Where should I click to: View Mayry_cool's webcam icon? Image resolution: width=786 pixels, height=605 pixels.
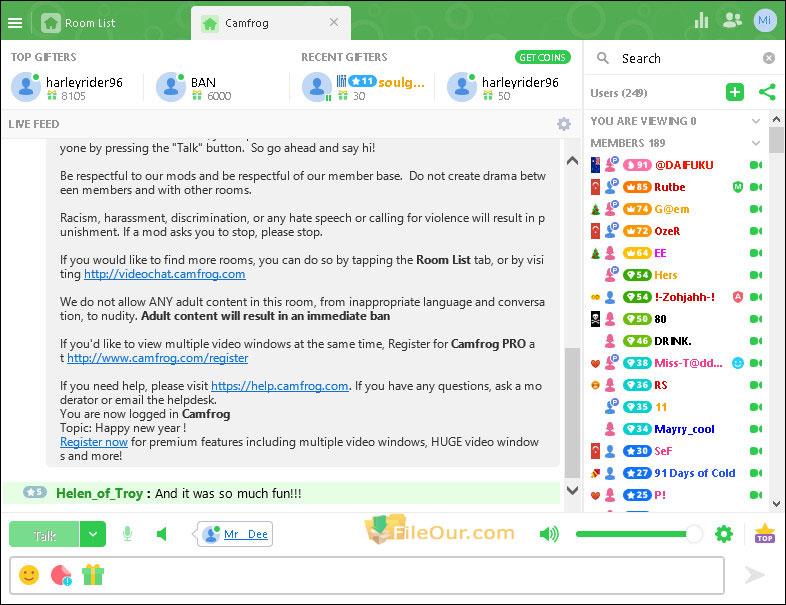coord(756,429)
